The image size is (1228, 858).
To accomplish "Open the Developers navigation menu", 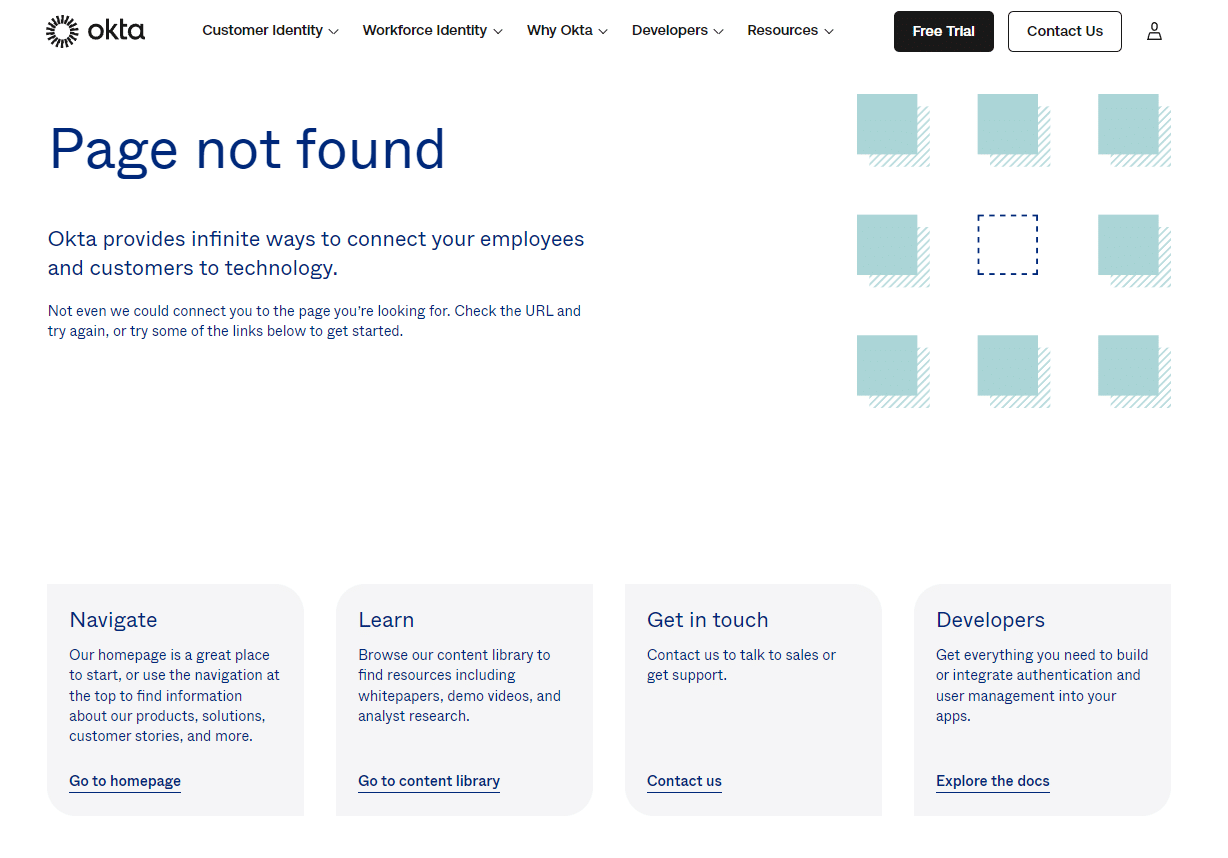I will pyautogui.click(x=677, y=31).
